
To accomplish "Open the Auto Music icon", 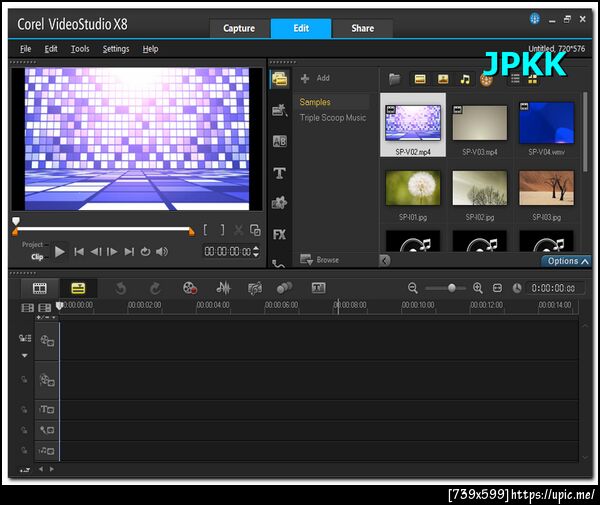I will click(x=255, y=288).
